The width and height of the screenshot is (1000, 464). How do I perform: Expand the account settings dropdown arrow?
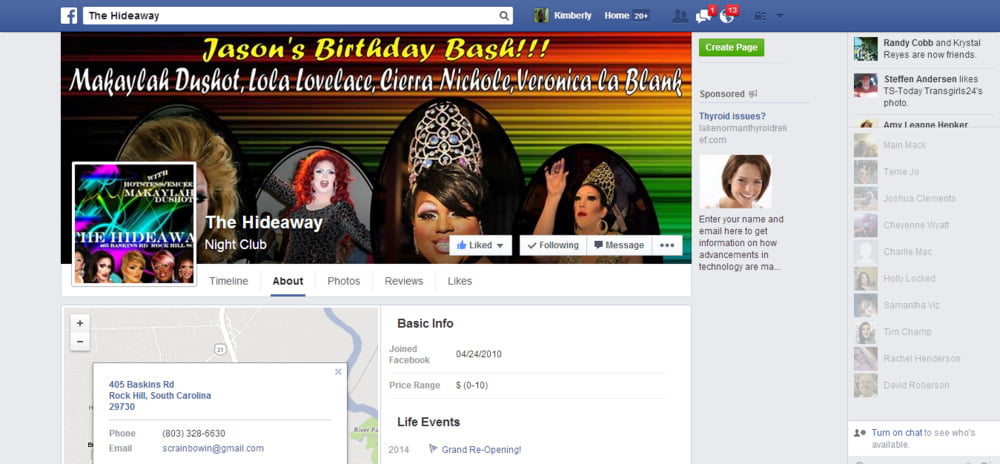click(780, 16)
